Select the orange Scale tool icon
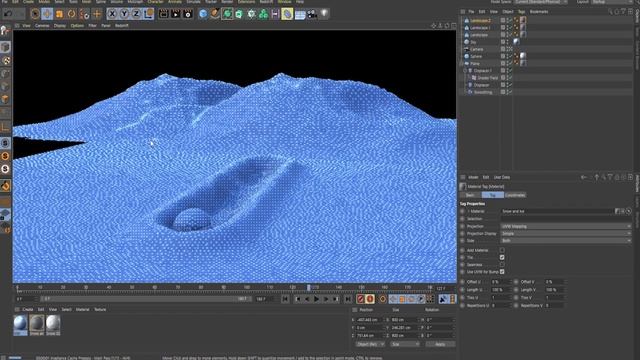The width and height of the screenshot is (640, 360). [x=60, y=14]
